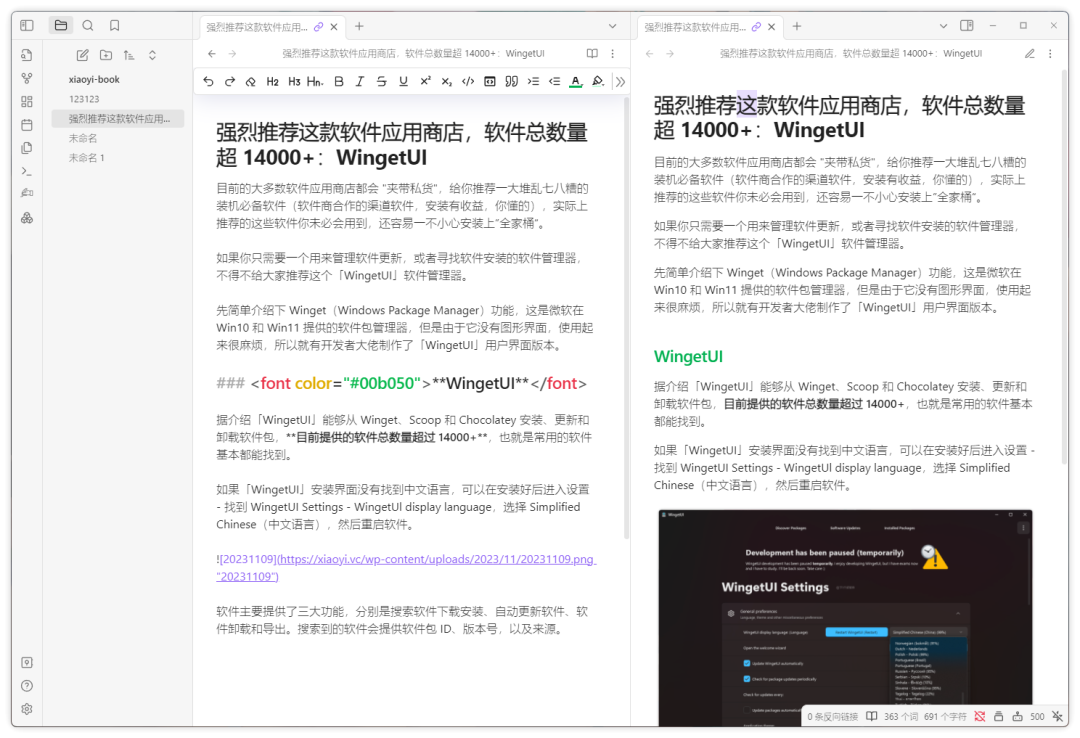Click the left editor vertical scrollbar

[626, 317]
